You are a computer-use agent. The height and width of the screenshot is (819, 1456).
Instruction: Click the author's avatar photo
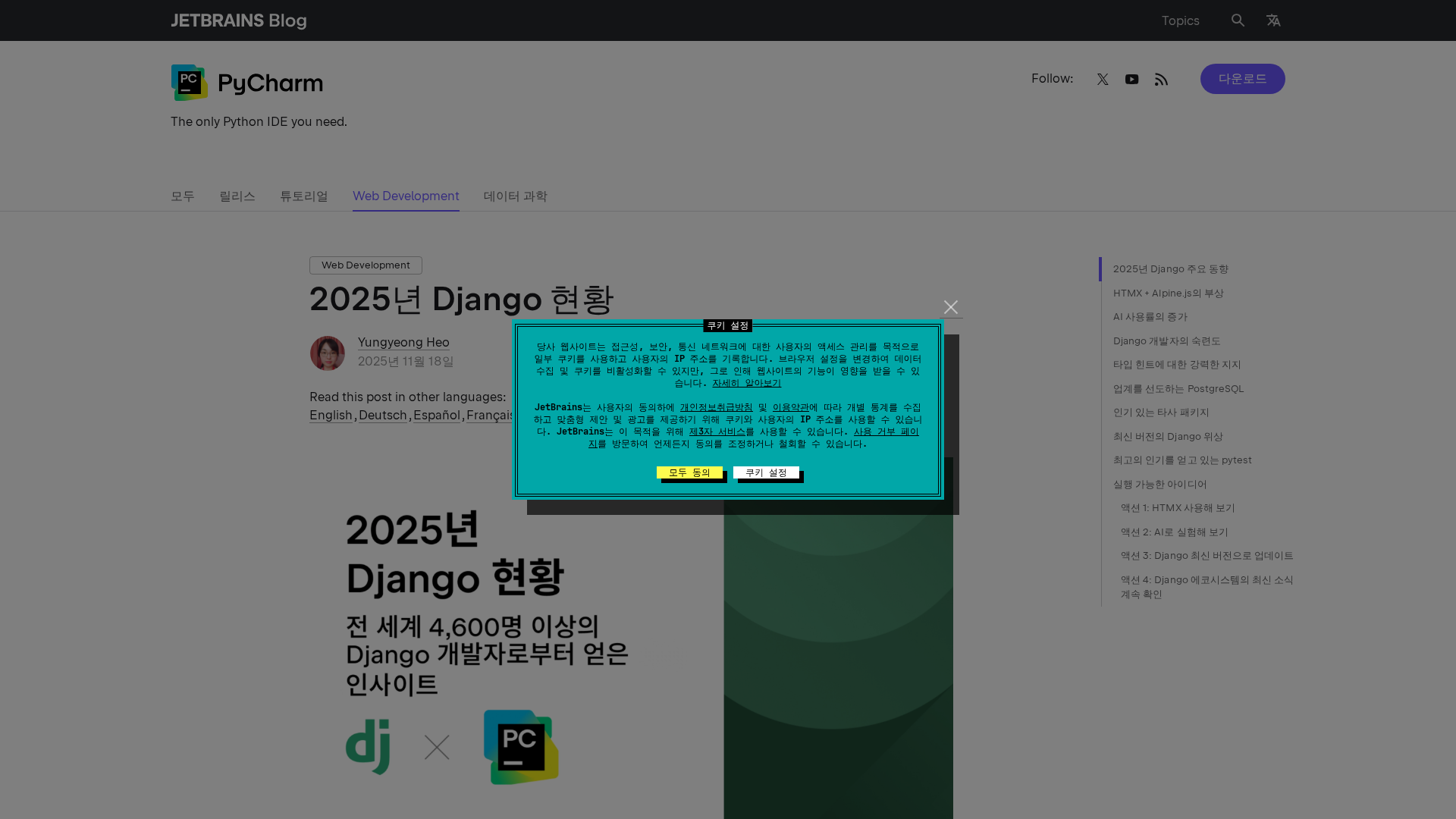pyautogui.click(x=328, y=353)
